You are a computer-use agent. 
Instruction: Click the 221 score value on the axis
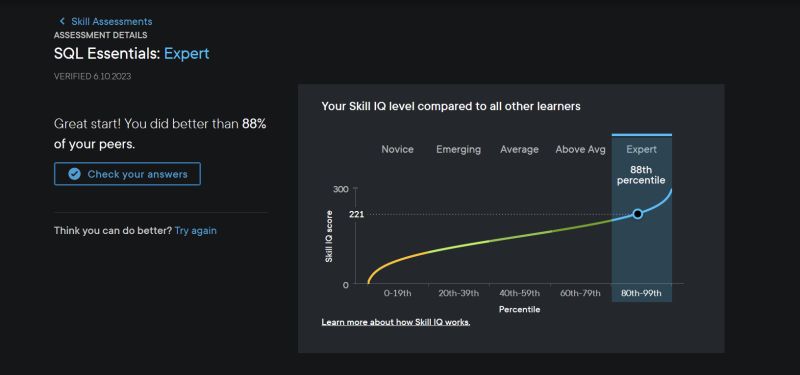[357, 214]
